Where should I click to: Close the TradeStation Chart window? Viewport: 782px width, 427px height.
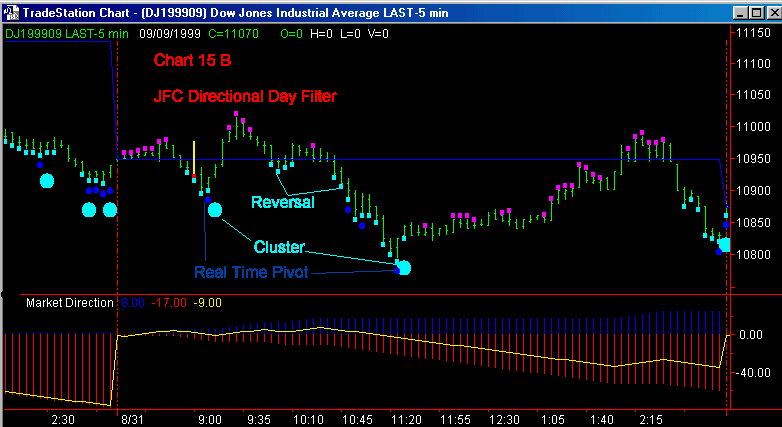pyautogui.click(x=772, y=13)
